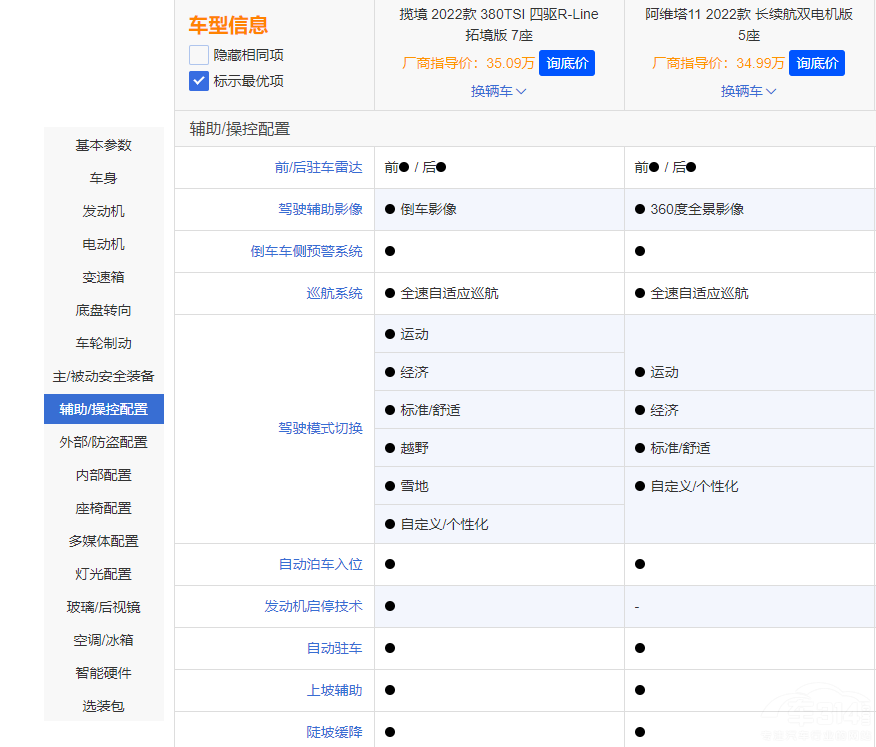Click 询底价 button for 揽境

coord(567,63)
